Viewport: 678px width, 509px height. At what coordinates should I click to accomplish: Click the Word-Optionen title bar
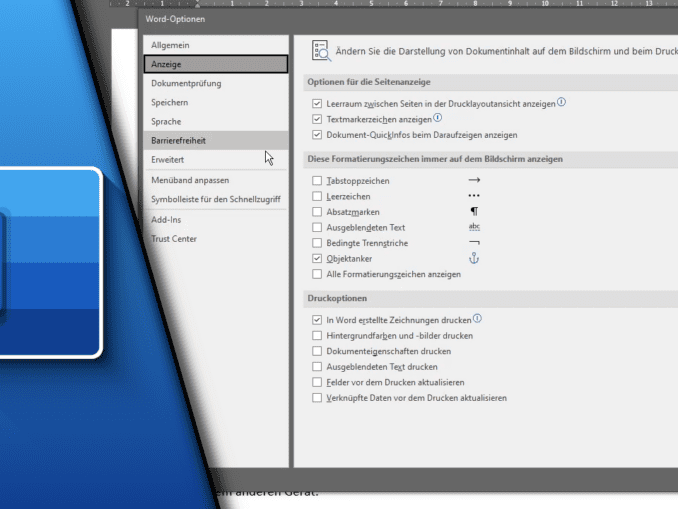pyautogui.click(x=408, y=19)
